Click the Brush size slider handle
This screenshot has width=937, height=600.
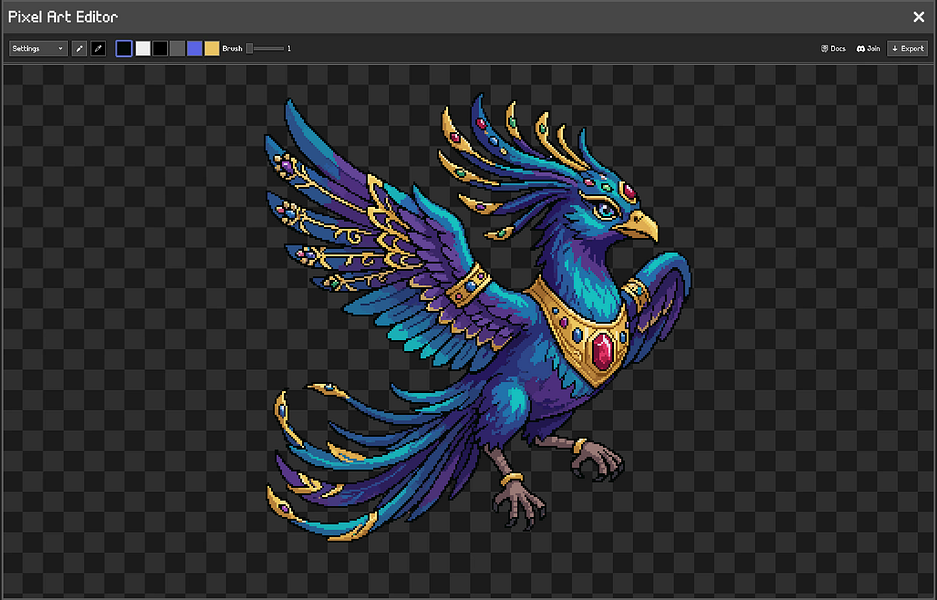tap(250, 48)
